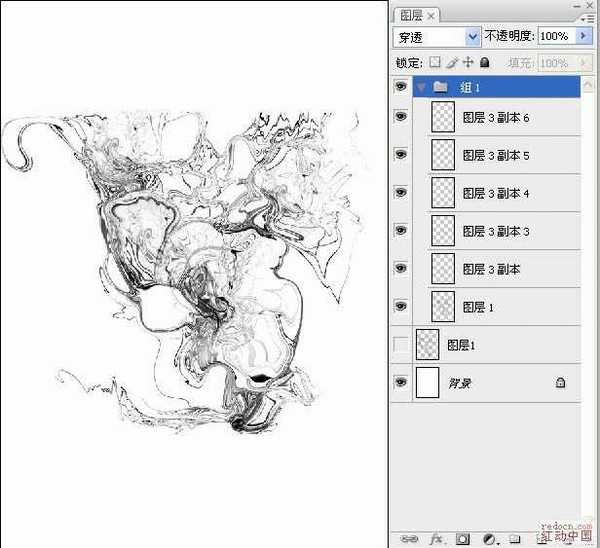This screenshot has height=548, width=600.
Task: Hide the 背景 layer eye icon
Action: [x=402, y=382]
